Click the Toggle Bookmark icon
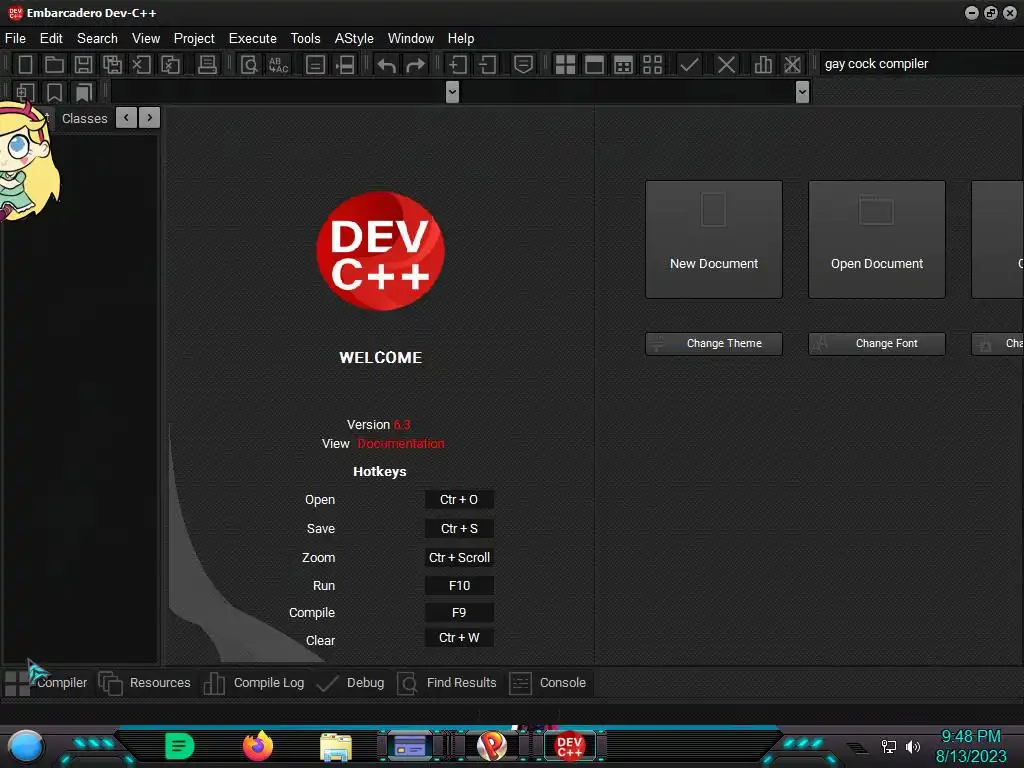Image resolution: width=1024 pixels, height=768 pixels. tap(54, 92)
